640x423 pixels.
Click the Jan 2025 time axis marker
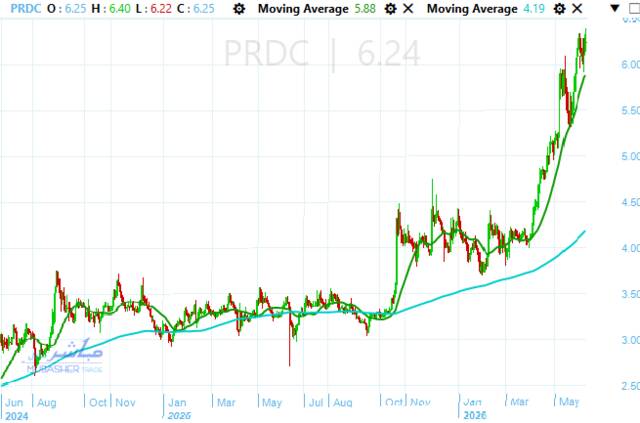178,409
